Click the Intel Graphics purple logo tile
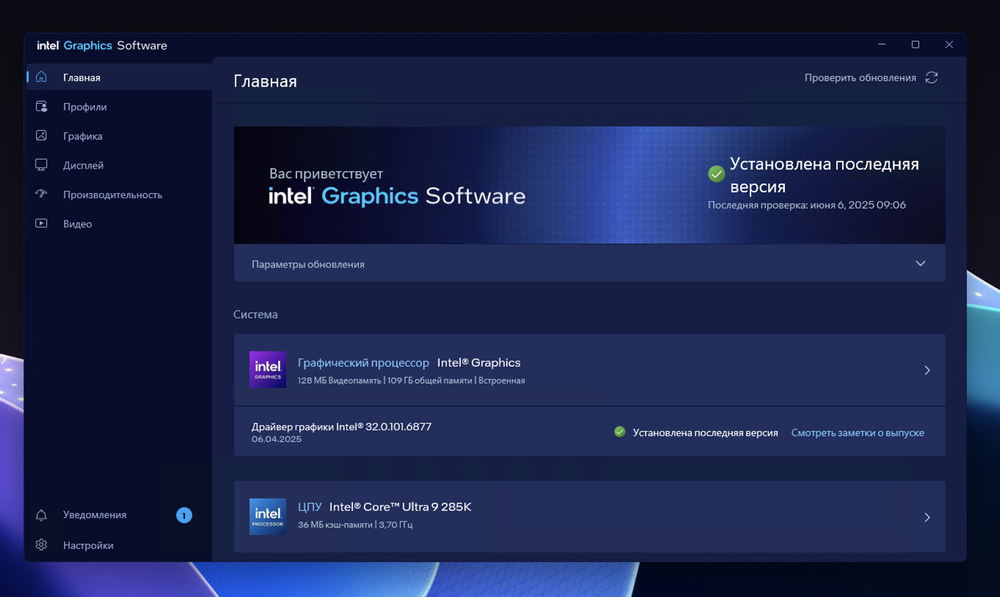This screenshot has height=597, width=1000. point(267,369)
